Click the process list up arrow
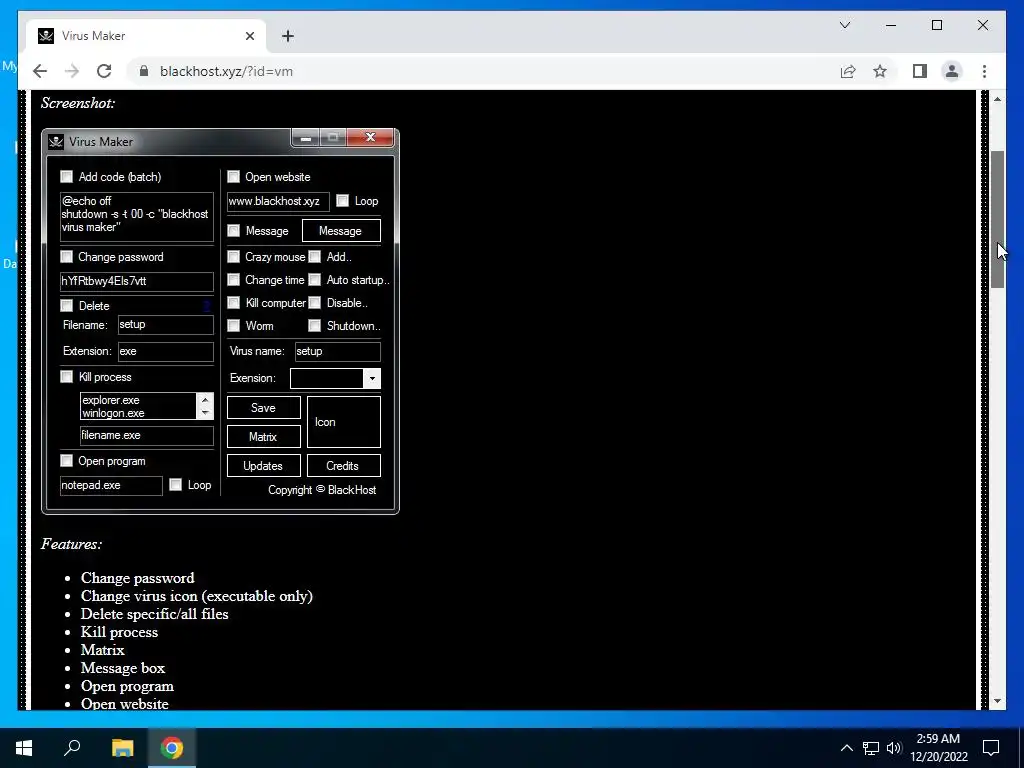This screenshot has width=1024, height=768. (x=205, y=400)
